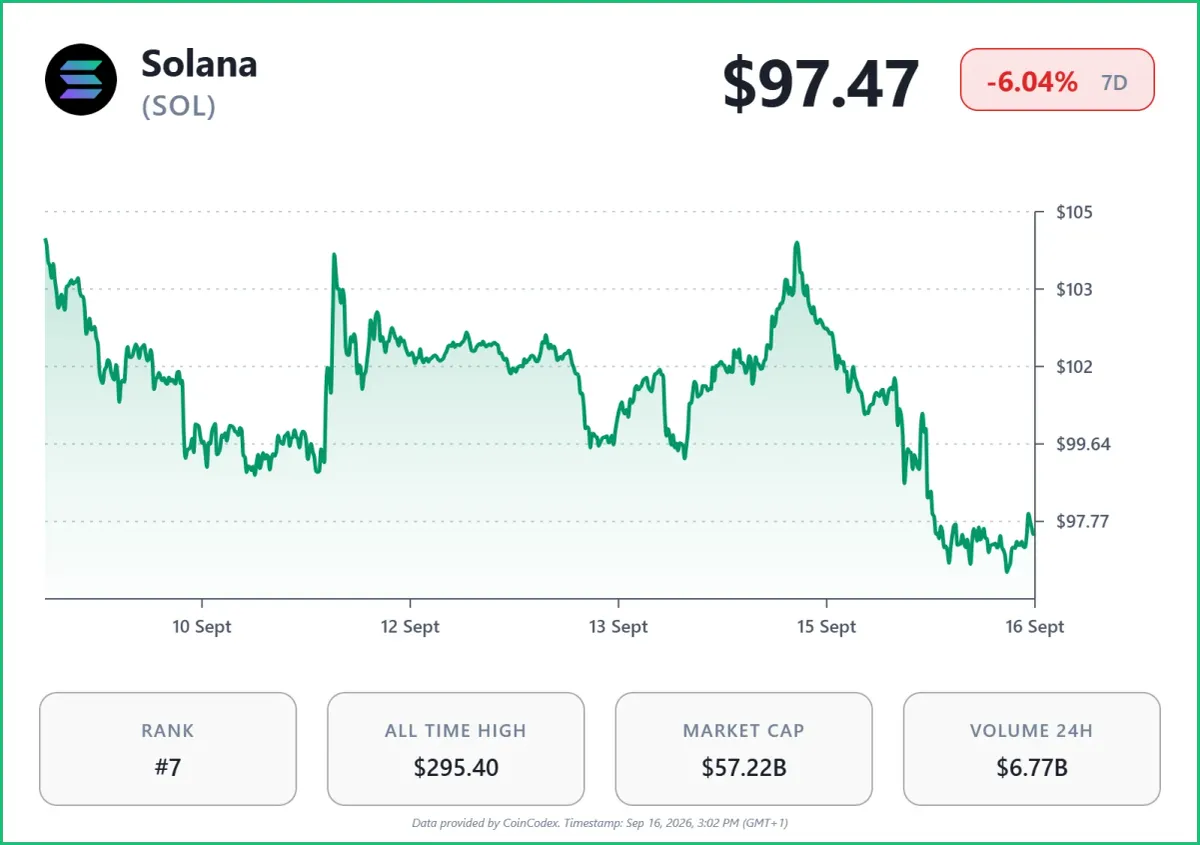Screen dimensions: 1200x845
Task: Open the Volume 24H $6.77B card
Action: (1032, 749)
